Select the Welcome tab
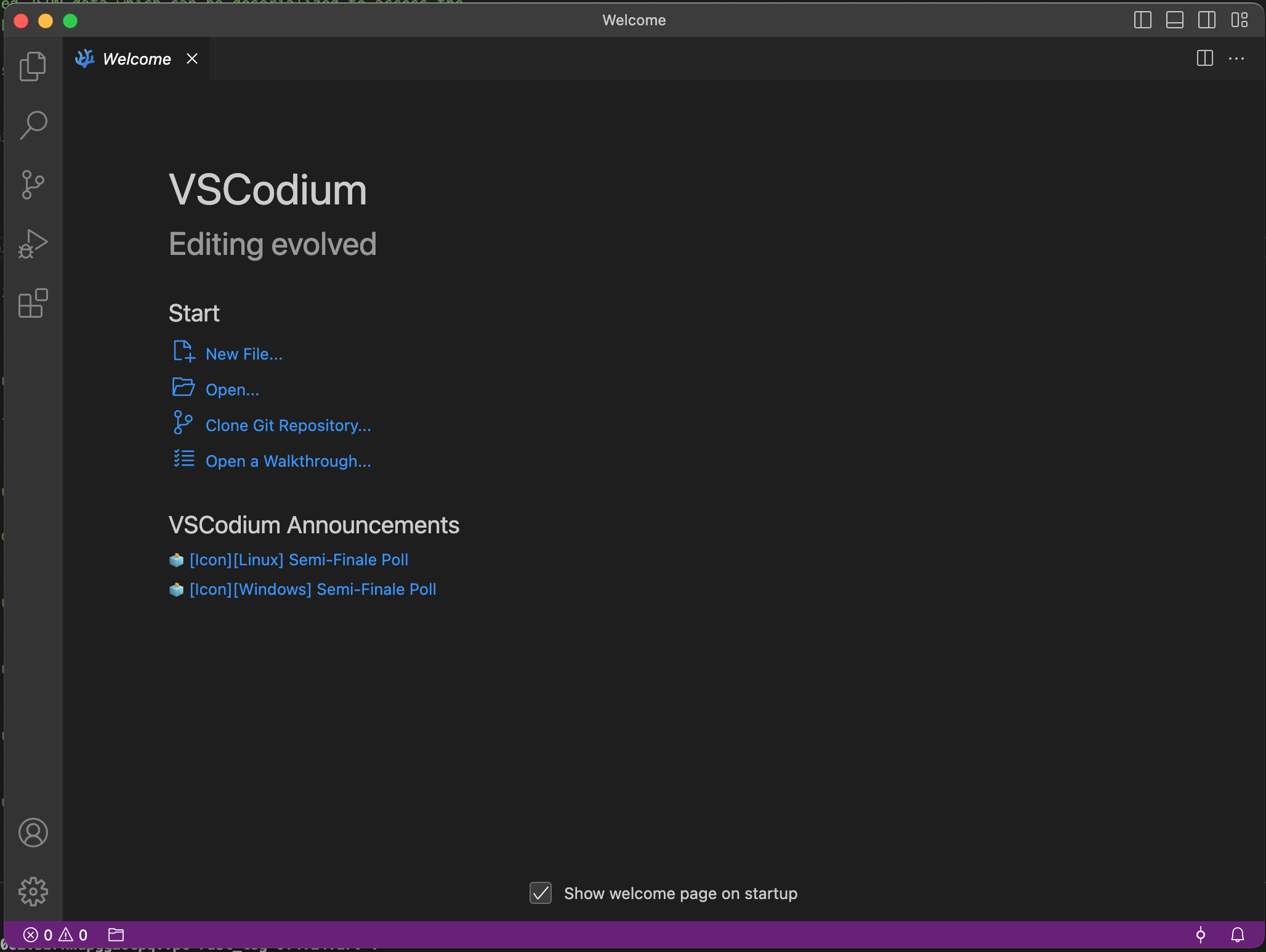 point(136,58)
